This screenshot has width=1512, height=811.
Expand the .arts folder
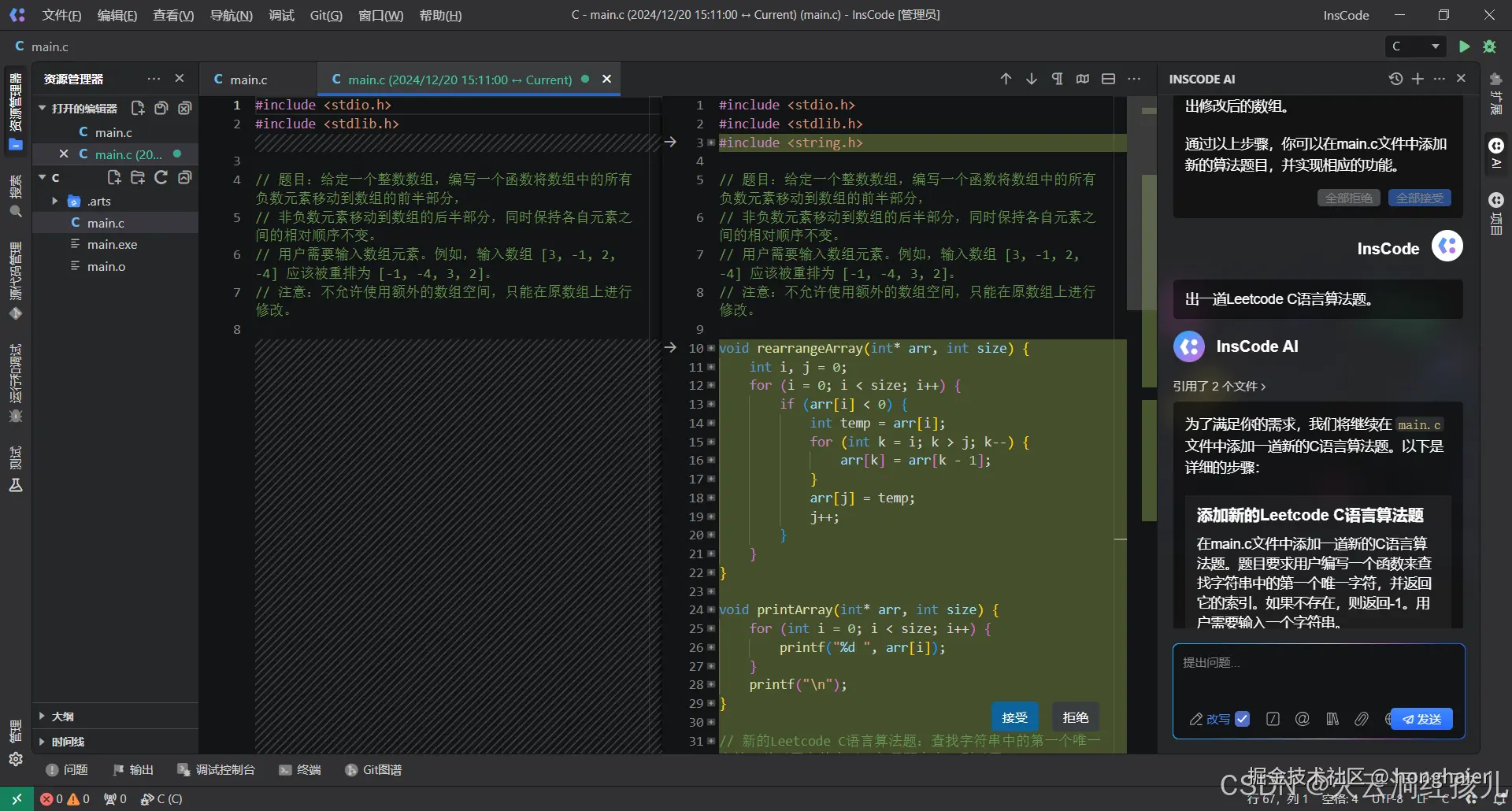point(55,202)
